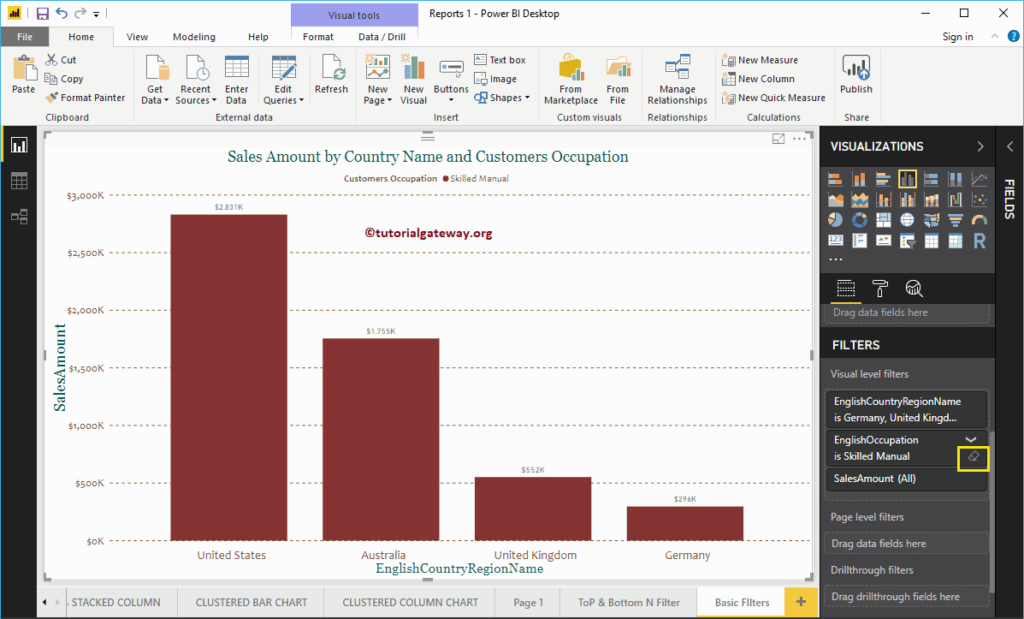
Task: Click the Skilled Manual legend color marker
Action: tap(445, 179)
